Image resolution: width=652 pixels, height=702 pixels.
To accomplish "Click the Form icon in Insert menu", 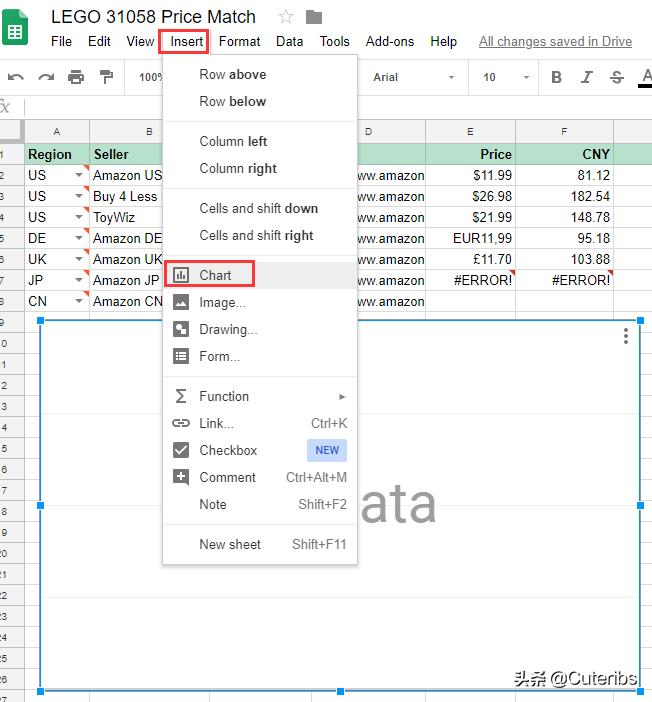I will [x=181, y=356].
